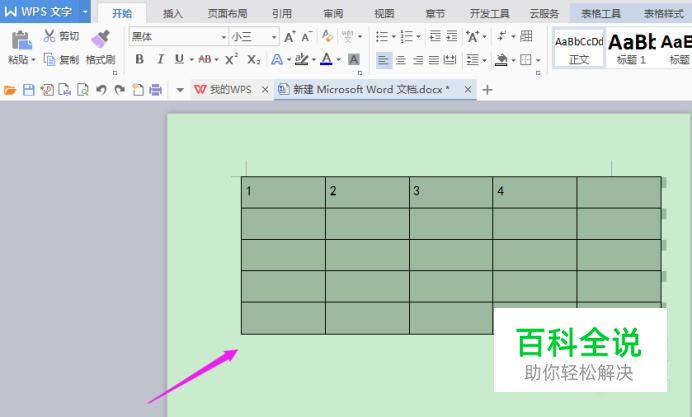The image size is (692, 417).
Task: Expand quick access toolbar dropdown
Action: 180,90
